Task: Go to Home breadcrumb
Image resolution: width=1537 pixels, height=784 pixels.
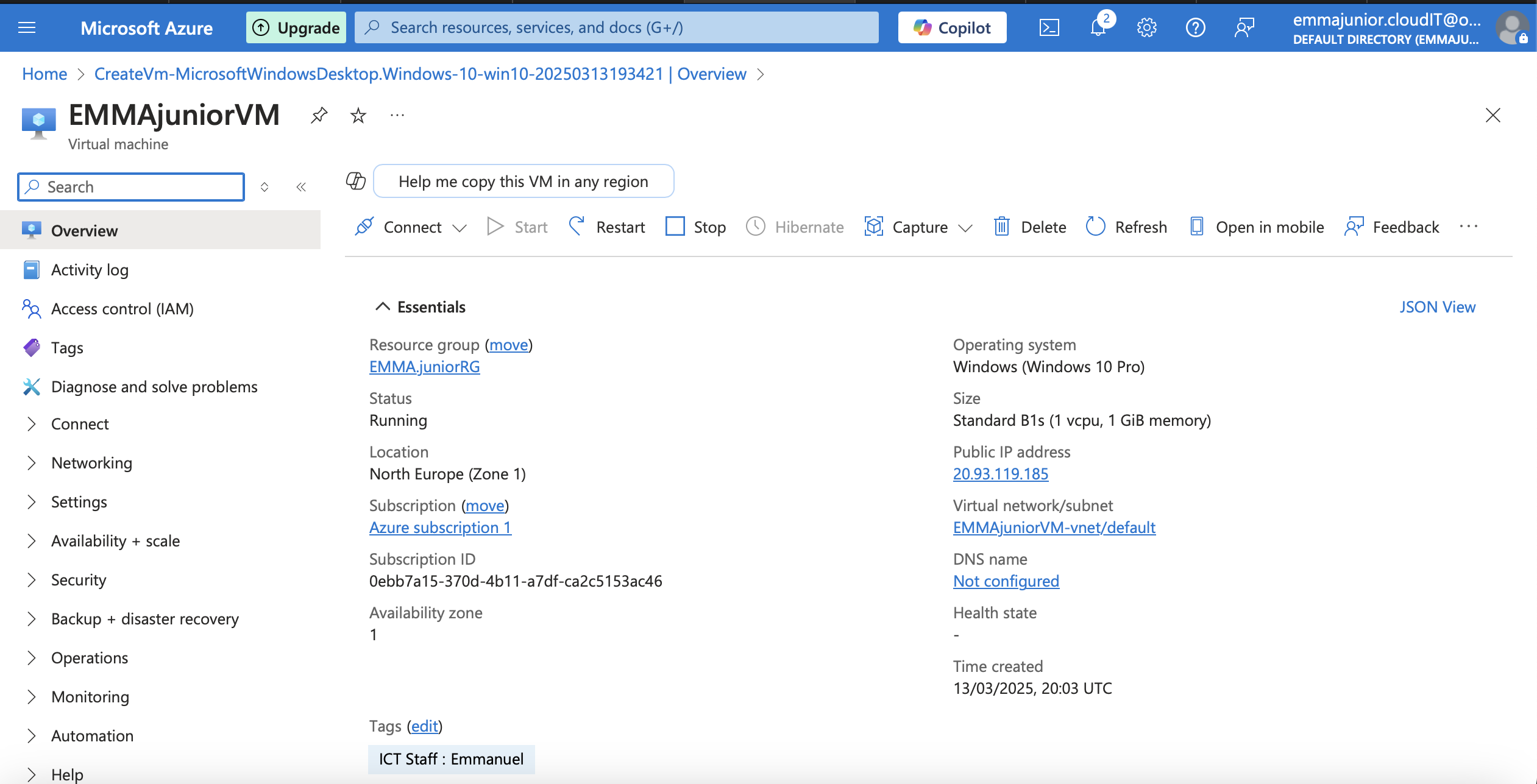Action: coord(44,74)
